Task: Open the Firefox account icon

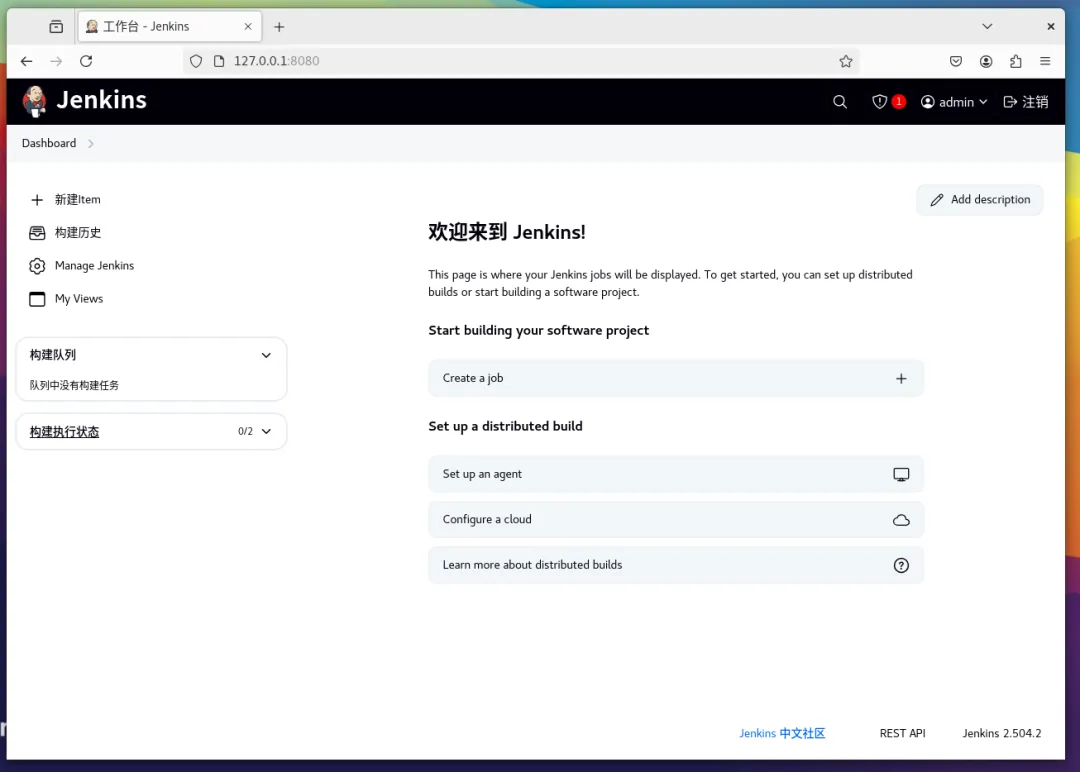Action: pos(986,61)
